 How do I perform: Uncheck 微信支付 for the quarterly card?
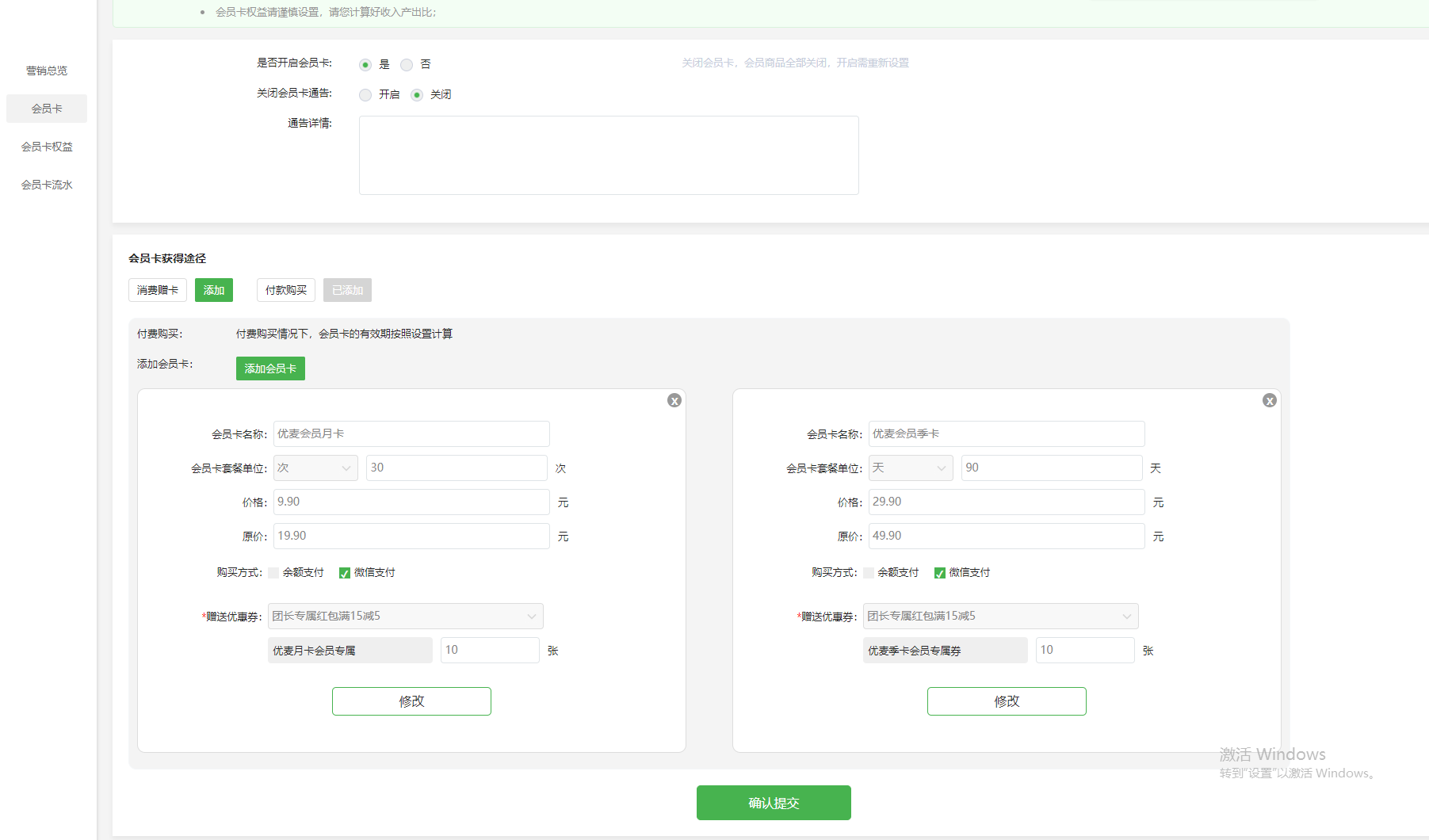(x=939, y=573)
